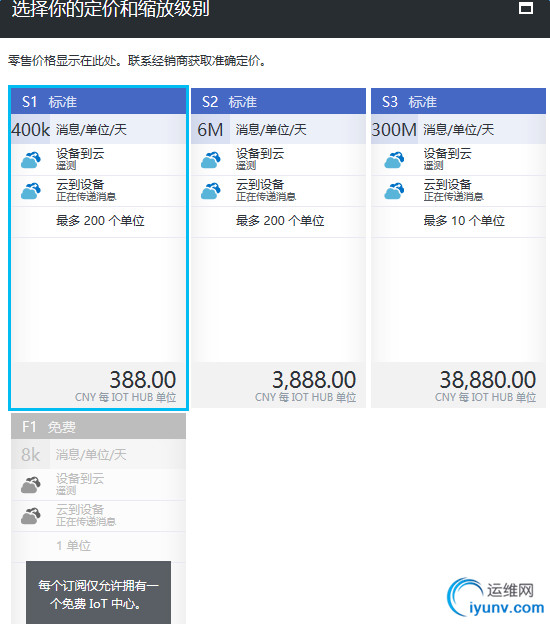Viewport: 550px width, 624px height.
Task: Click the 选择你的定价和缩放级别 blade title
Action: click(110, 9)
